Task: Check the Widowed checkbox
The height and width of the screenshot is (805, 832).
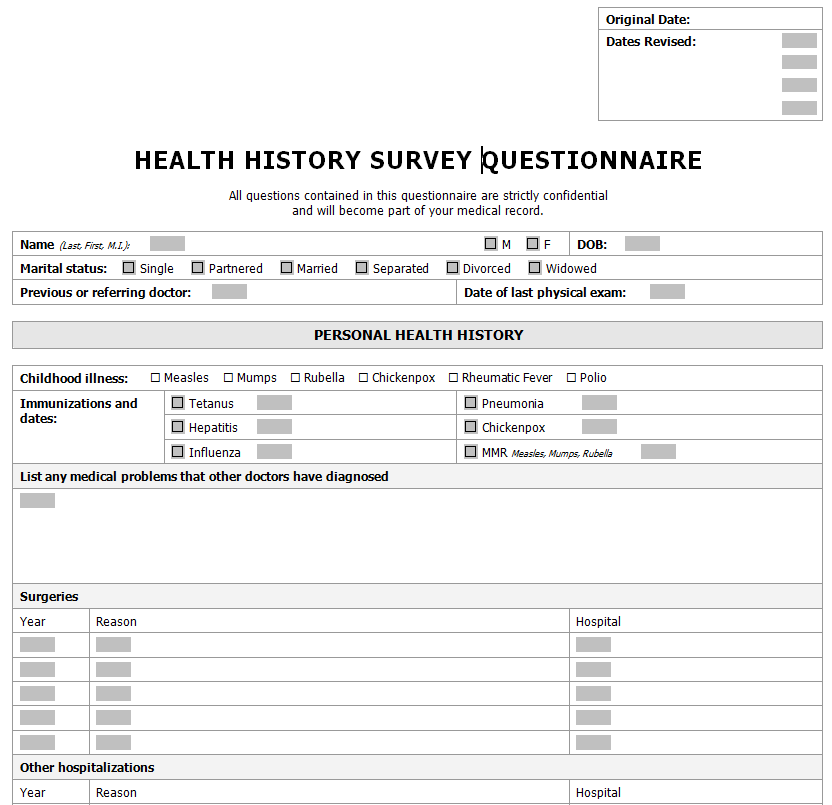Action: [x=534, y=267]
